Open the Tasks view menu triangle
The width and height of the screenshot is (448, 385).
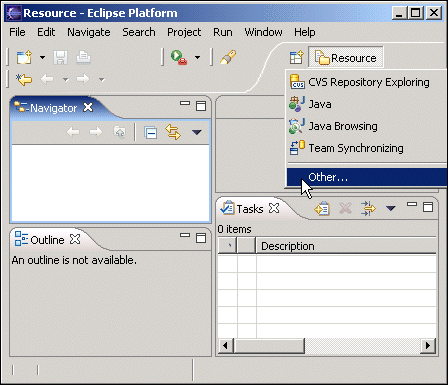click(x=391, y=209)
